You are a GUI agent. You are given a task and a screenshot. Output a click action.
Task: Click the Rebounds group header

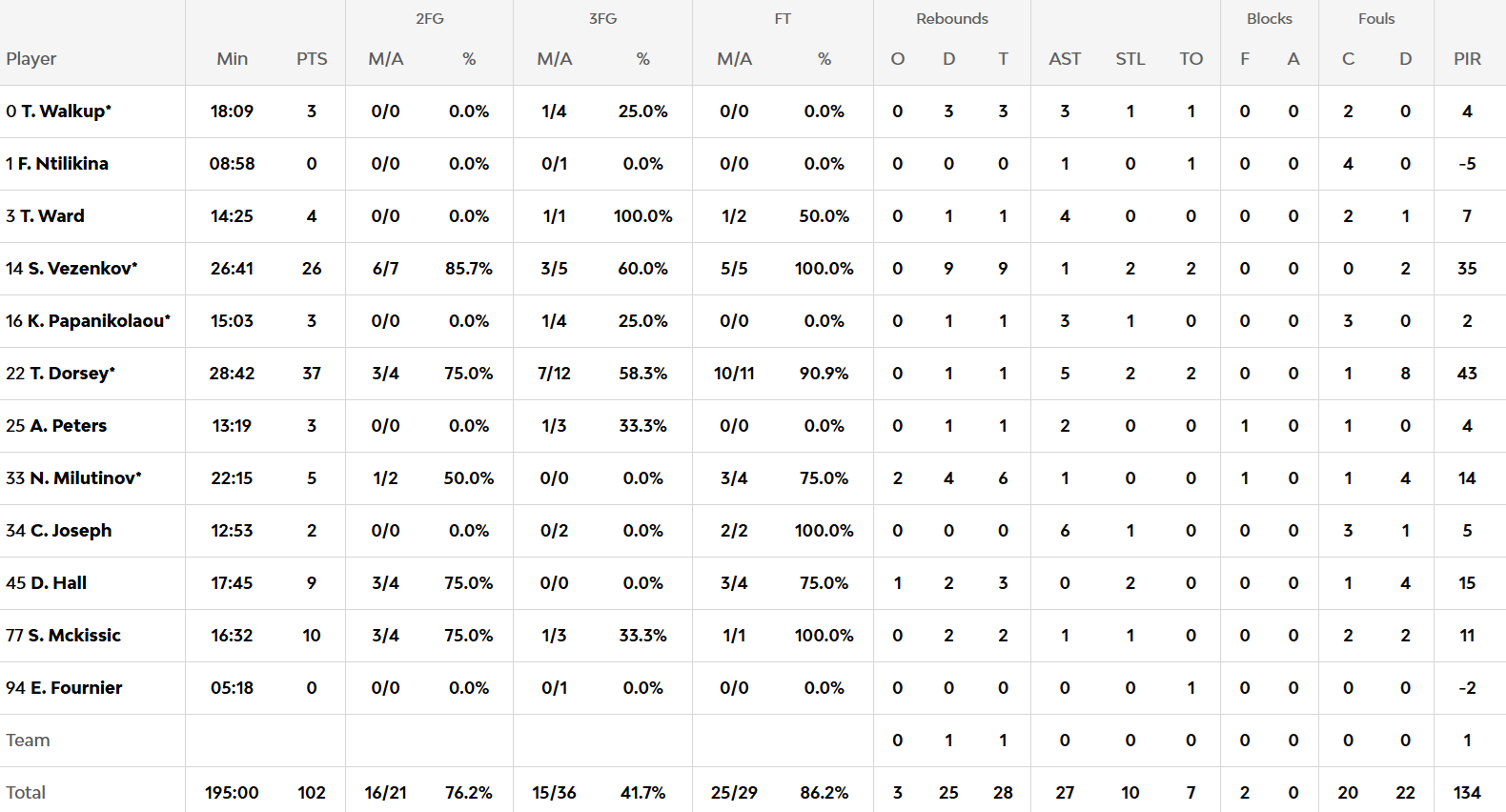click(951, 19)
